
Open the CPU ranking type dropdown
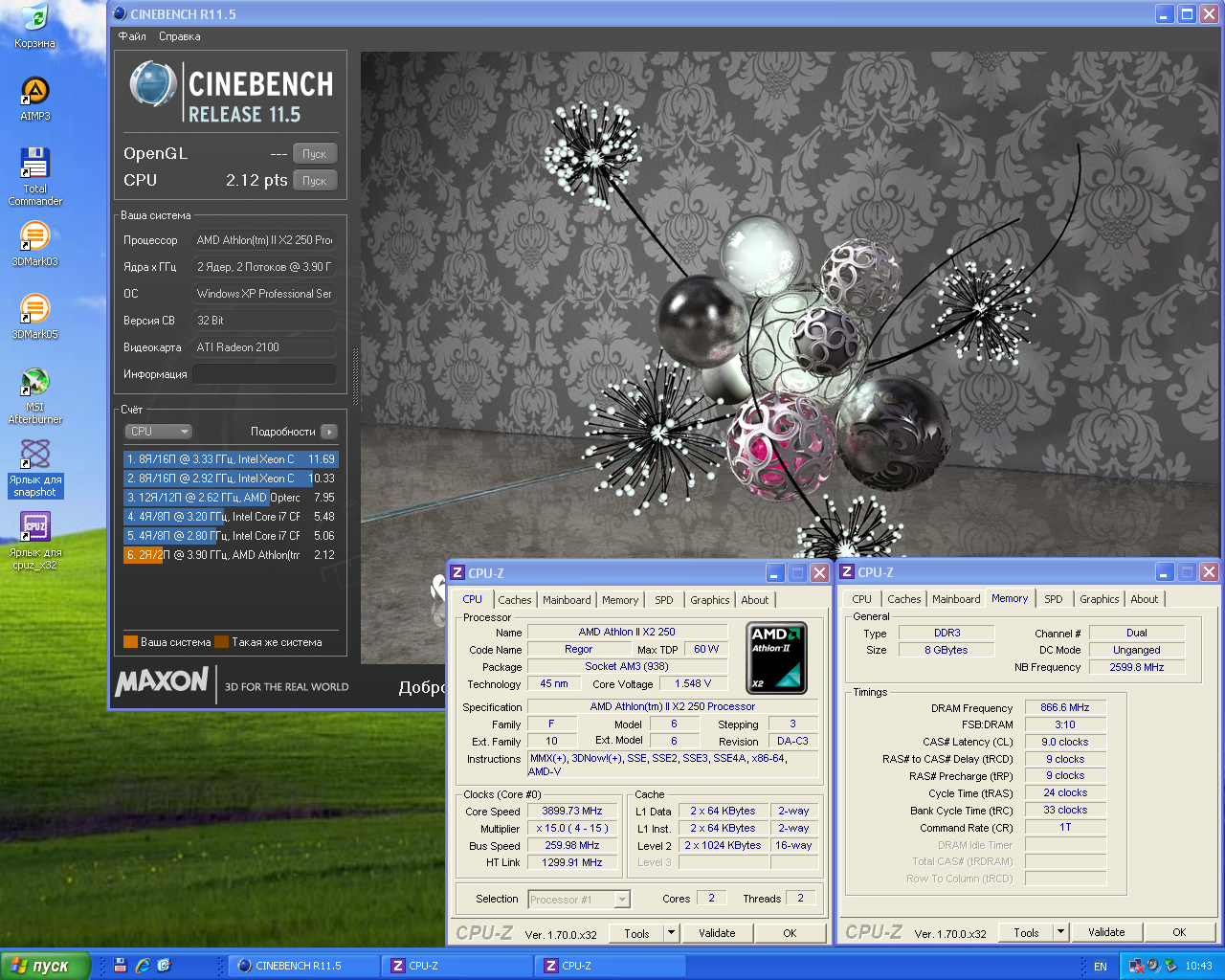(x=159, y=432)
